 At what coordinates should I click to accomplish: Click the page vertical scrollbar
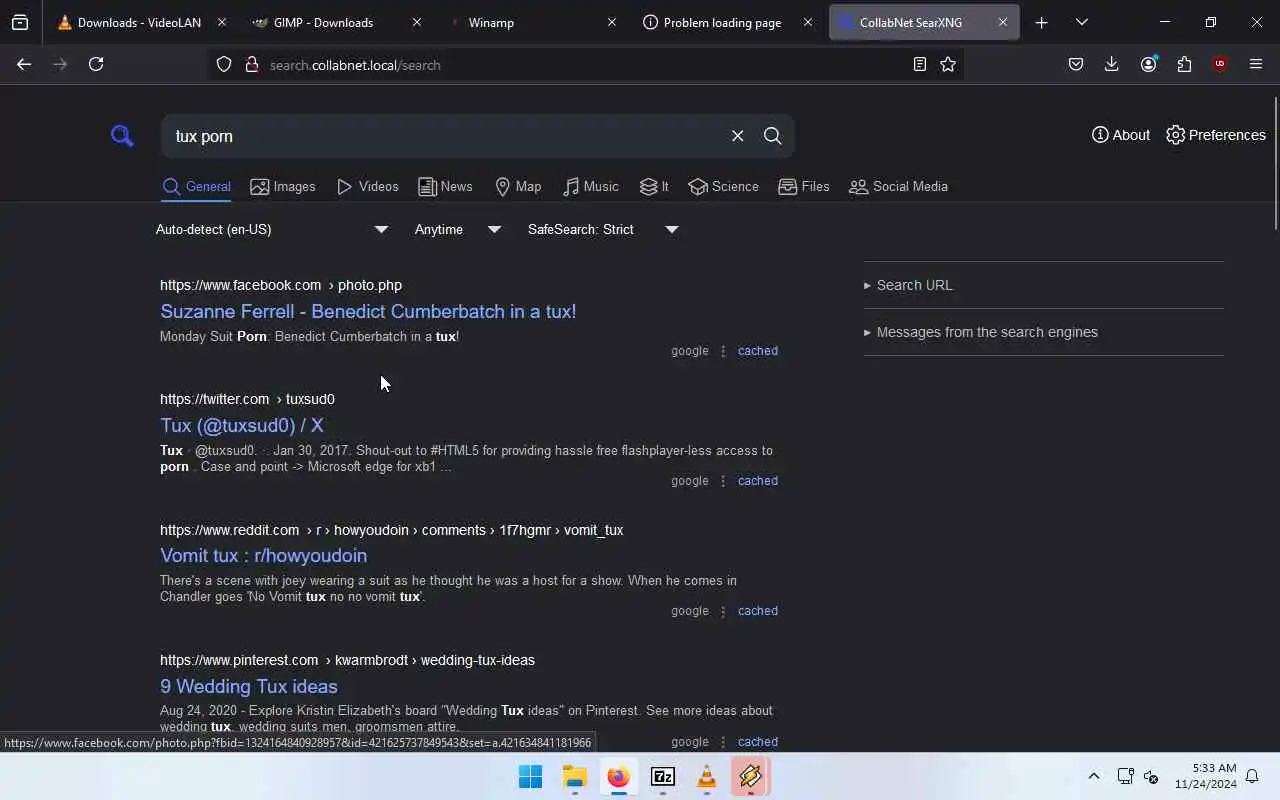(1275, 165)
